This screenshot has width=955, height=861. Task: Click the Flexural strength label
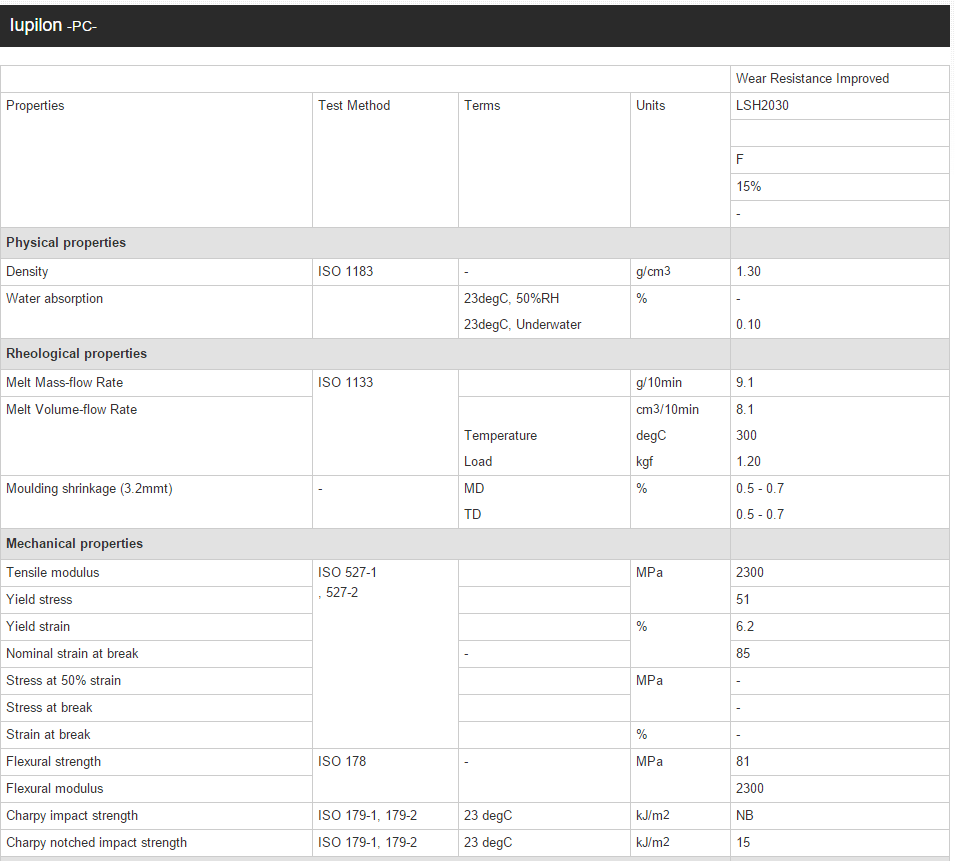tap(53, 761)
